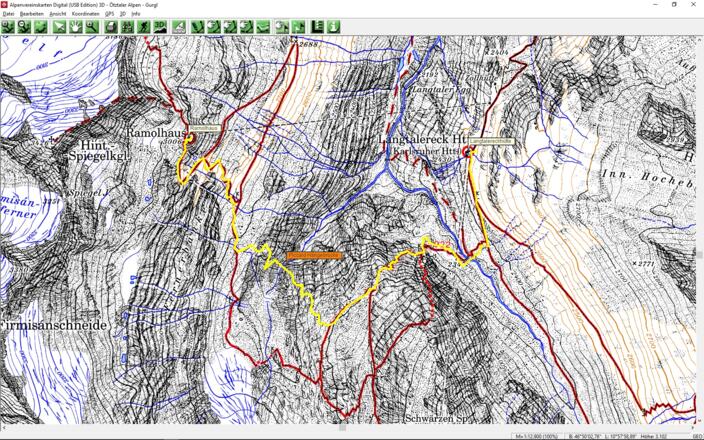Click the zoom in magnifier icon

8,27
